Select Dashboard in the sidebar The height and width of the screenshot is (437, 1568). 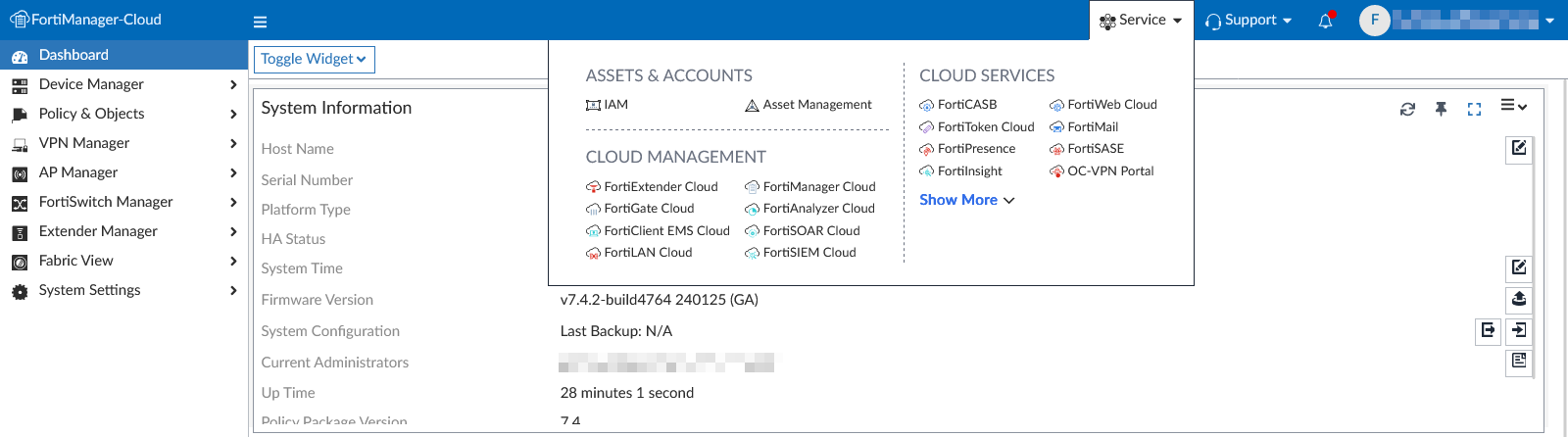(73, 55)
